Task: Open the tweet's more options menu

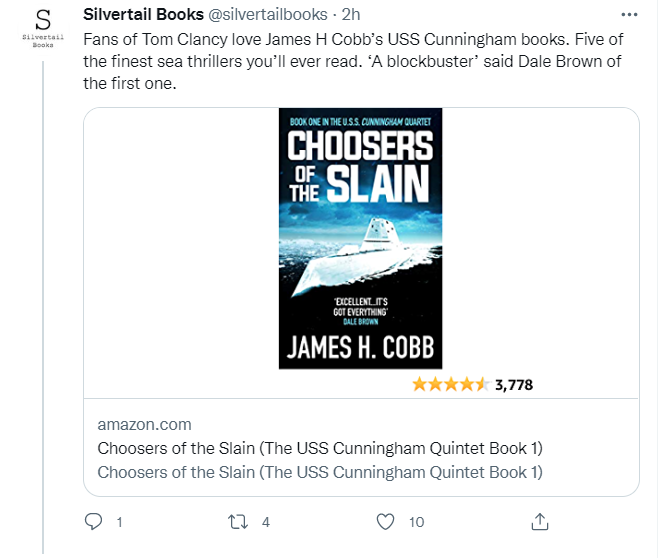Action: (x=627, y=15)
